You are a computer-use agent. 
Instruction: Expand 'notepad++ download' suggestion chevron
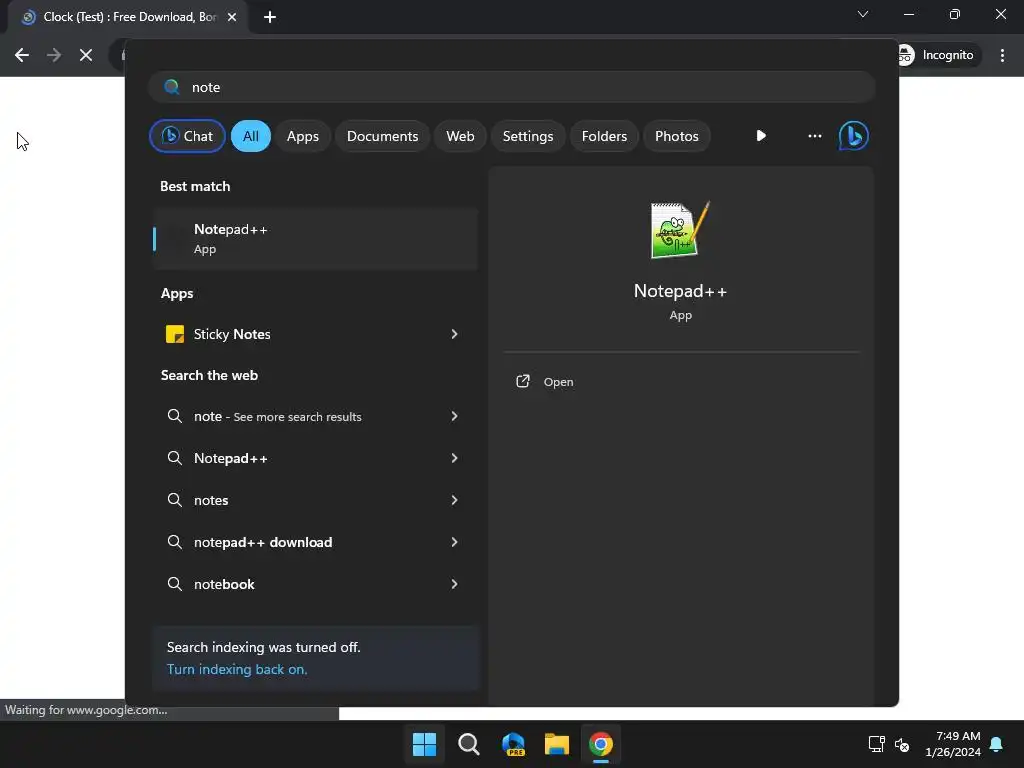(454, 542)
